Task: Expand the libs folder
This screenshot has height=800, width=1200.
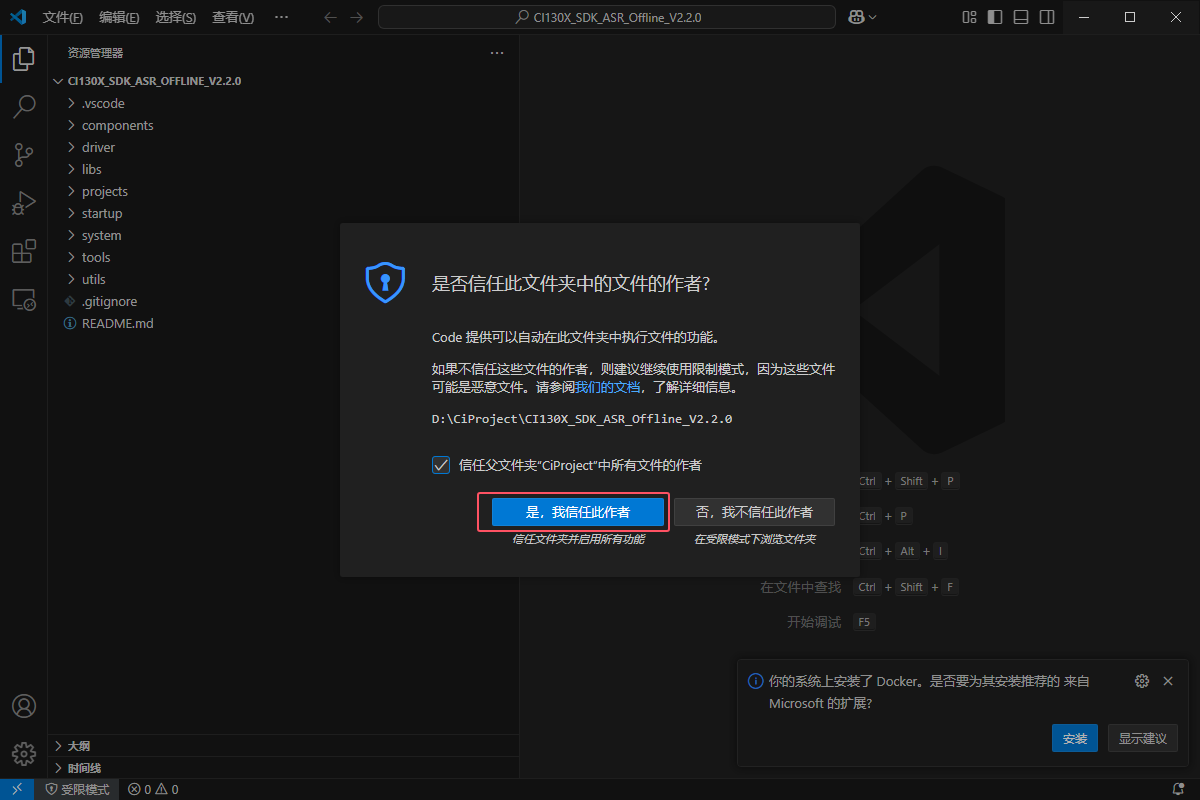Action: [285, 169]
